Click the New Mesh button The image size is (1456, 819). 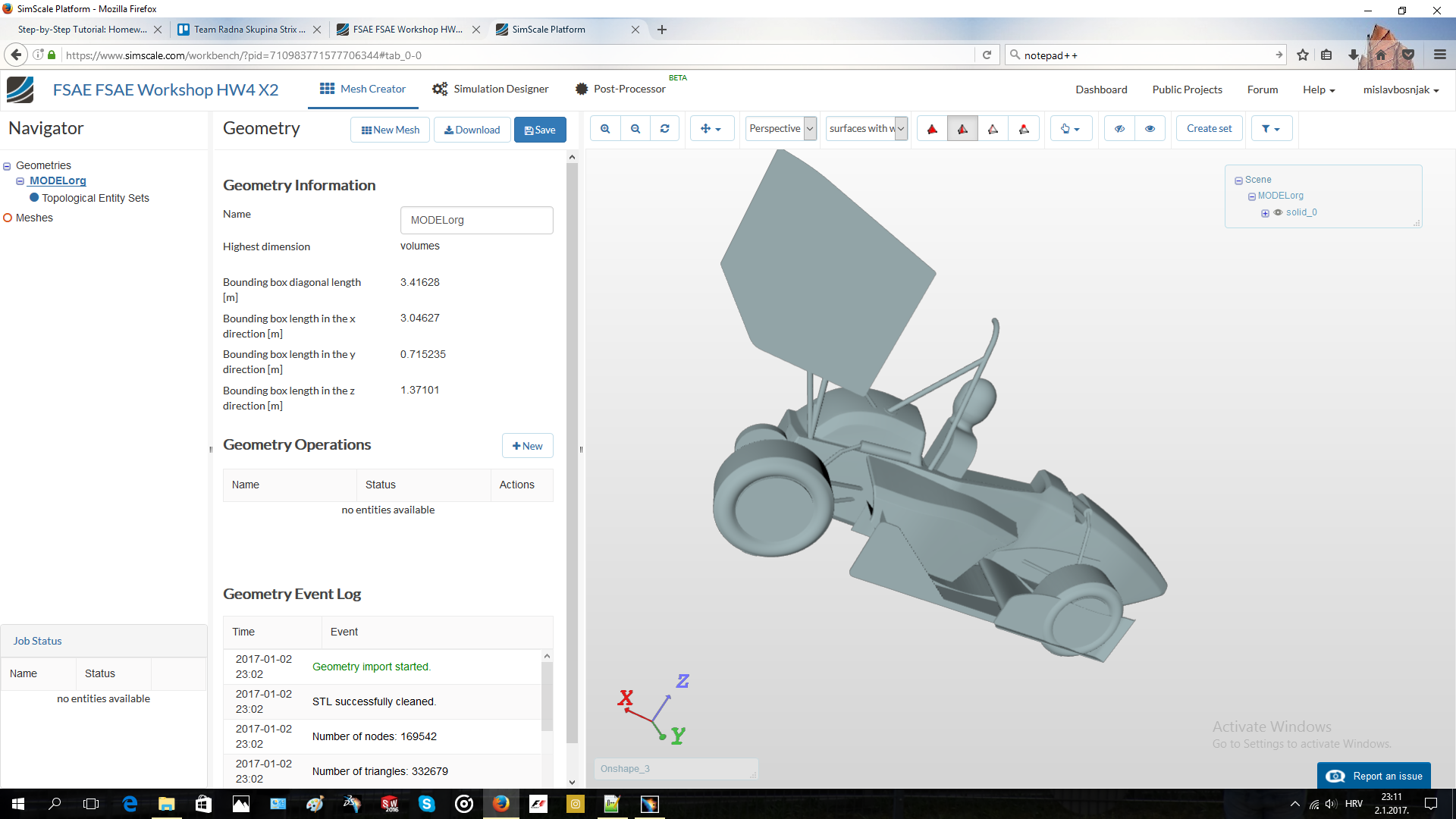coord(391,130)
